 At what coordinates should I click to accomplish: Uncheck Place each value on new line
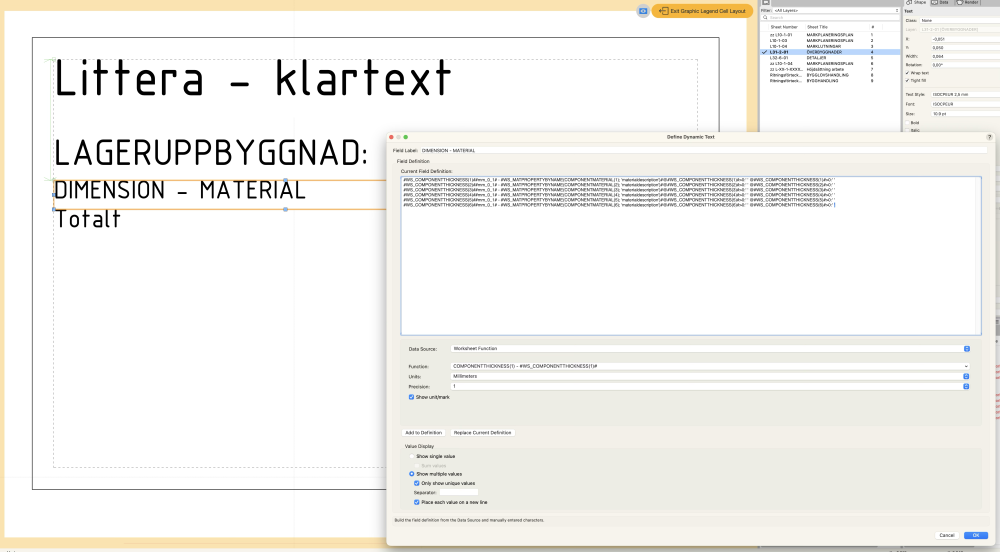tap(417, 502)
